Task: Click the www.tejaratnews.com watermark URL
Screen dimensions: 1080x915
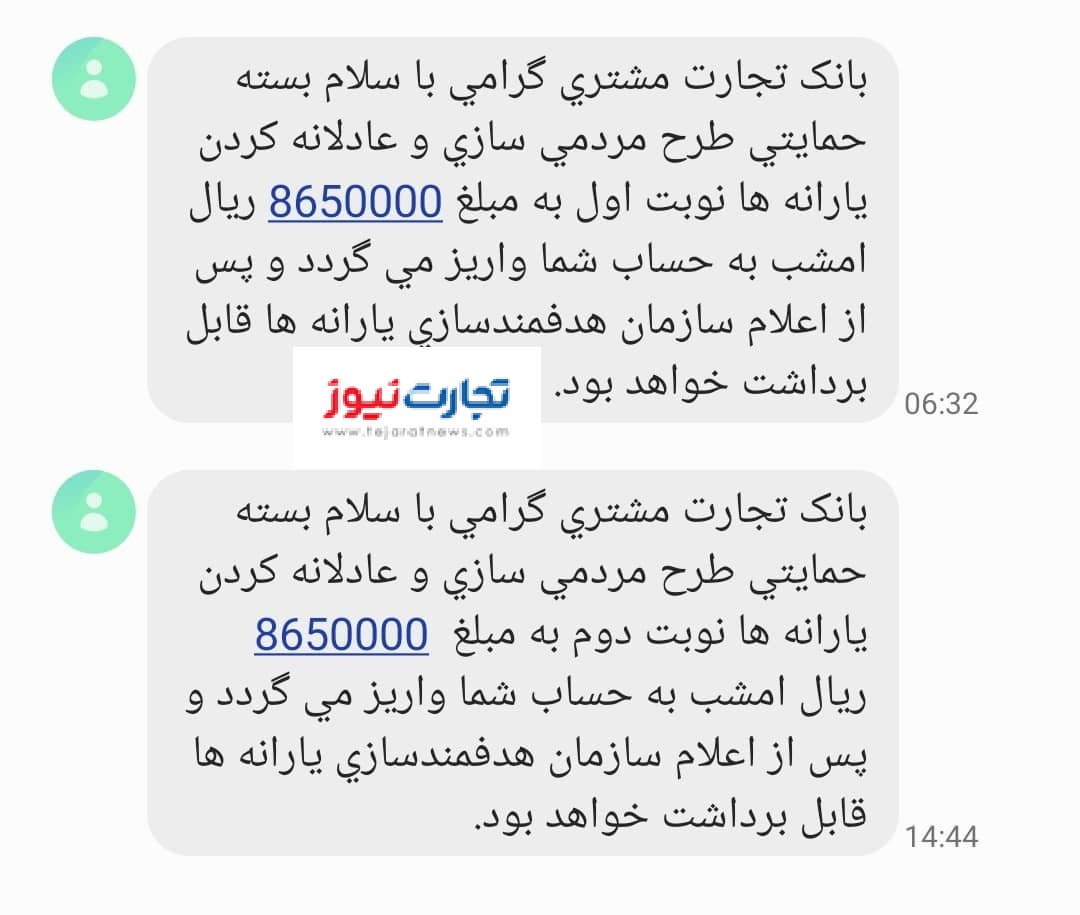Action: 416,432
